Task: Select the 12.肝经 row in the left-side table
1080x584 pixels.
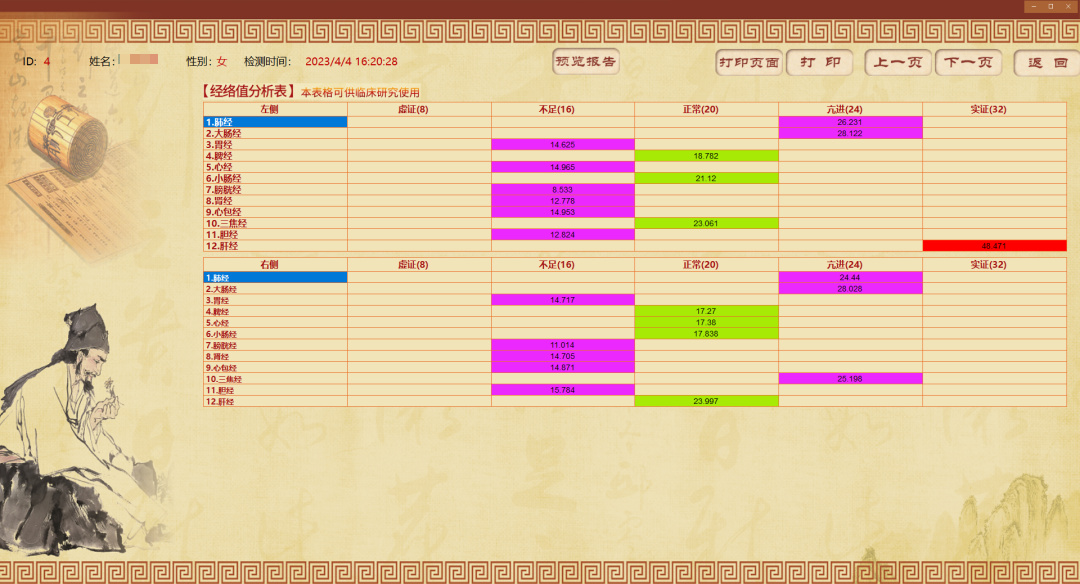Action: [x=275, y=245]
